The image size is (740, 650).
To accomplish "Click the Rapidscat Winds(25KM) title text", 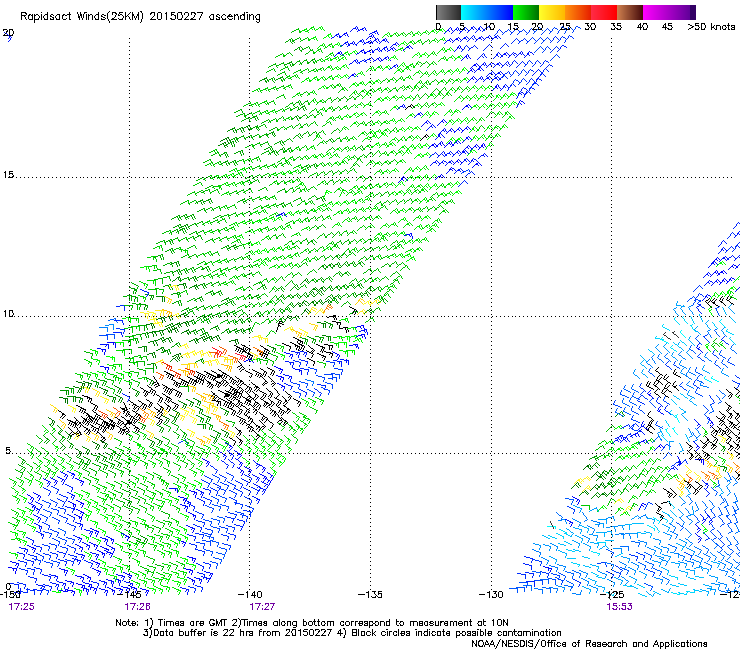I will pyautogui.click(x=140, y=17).
